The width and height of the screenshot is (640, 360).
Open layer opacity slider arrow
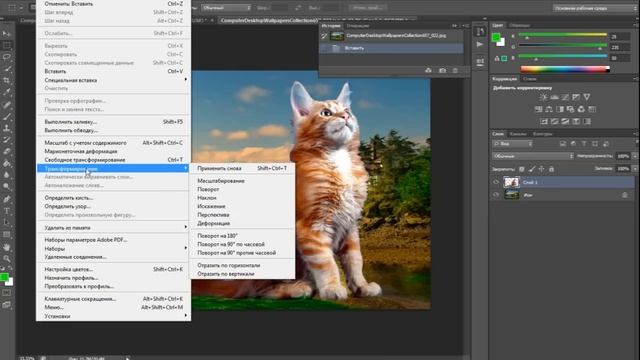pos(635,156)
